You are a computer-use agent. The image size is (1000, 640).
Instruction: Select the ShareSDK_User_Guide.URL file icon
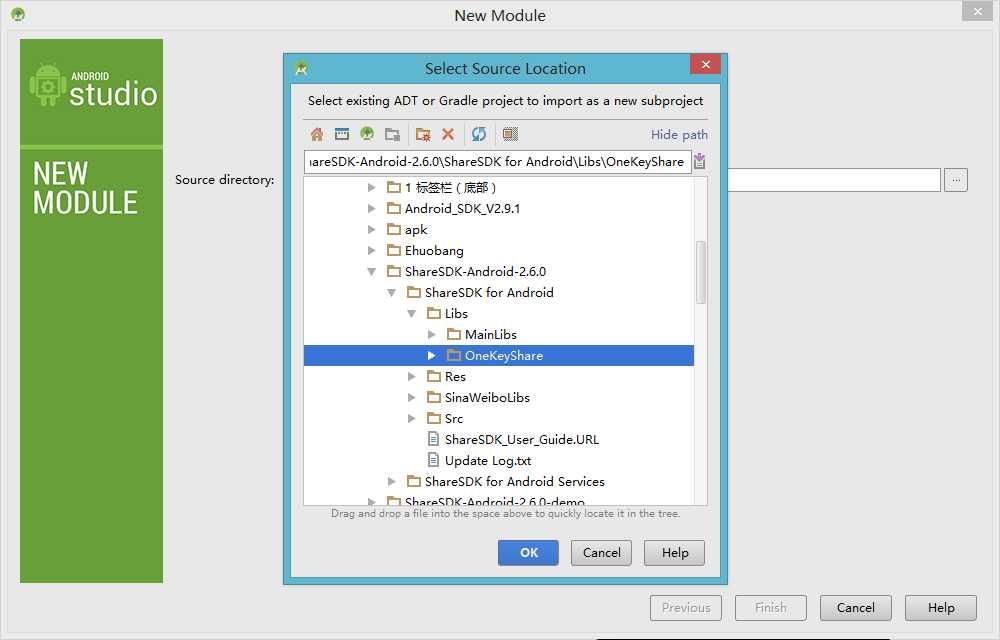(433, 439)
